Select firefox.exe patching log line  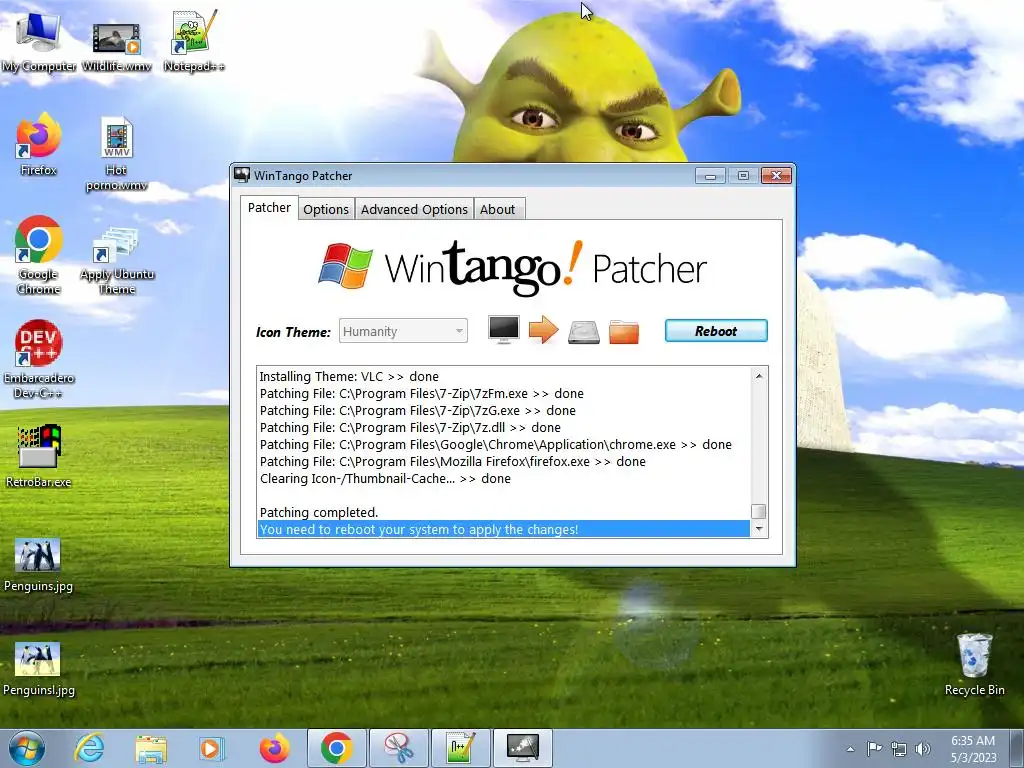click(x=453, y=462)
